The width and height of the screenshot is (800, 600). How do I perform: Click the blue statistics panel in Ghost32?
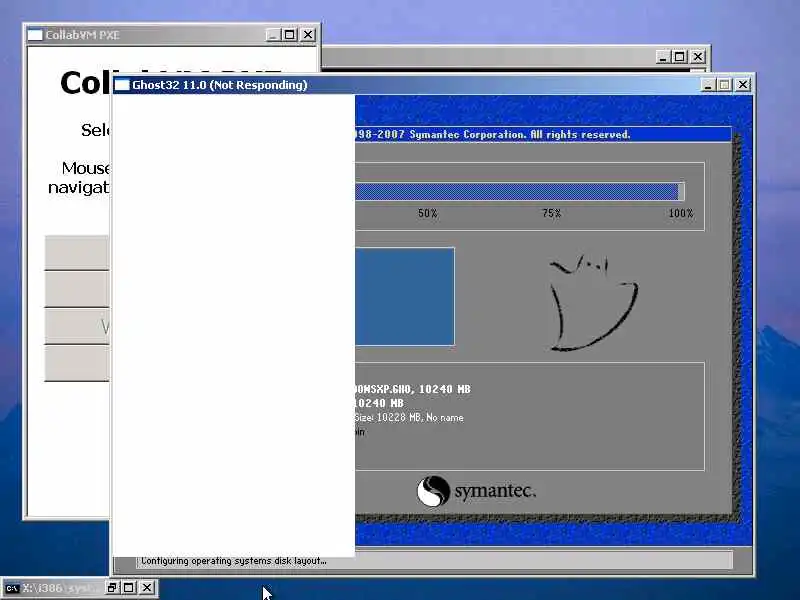[405, 297]
